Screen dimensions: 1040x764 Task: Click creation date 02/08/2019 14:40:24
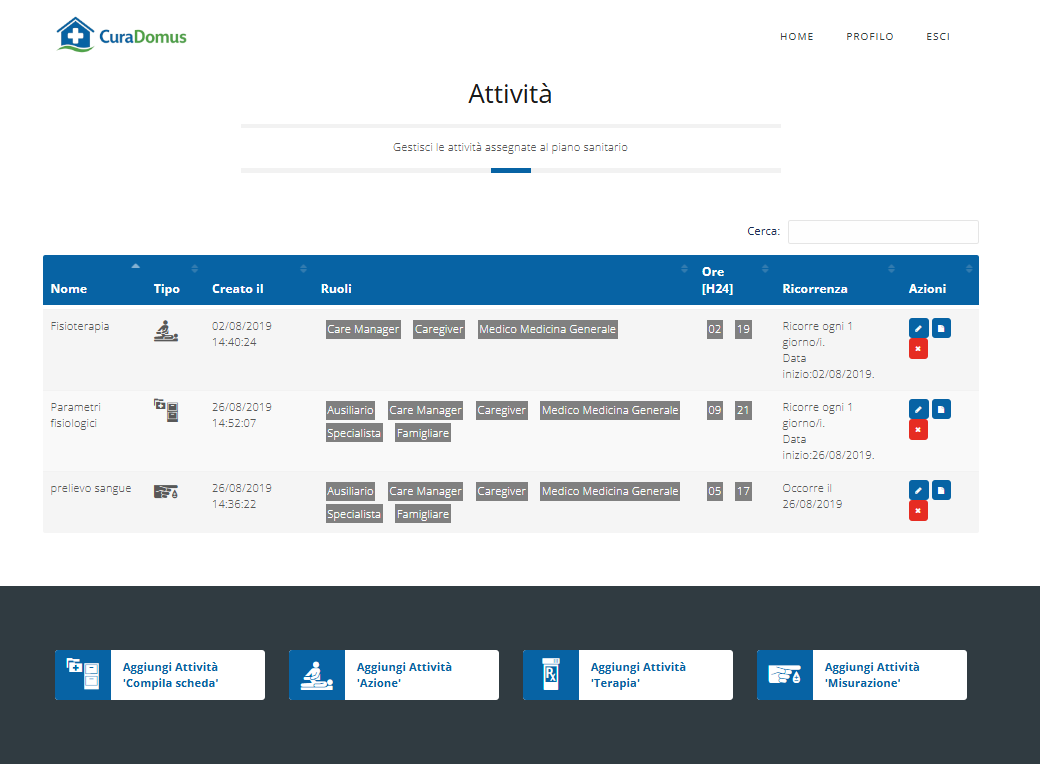tap(241, 334)
